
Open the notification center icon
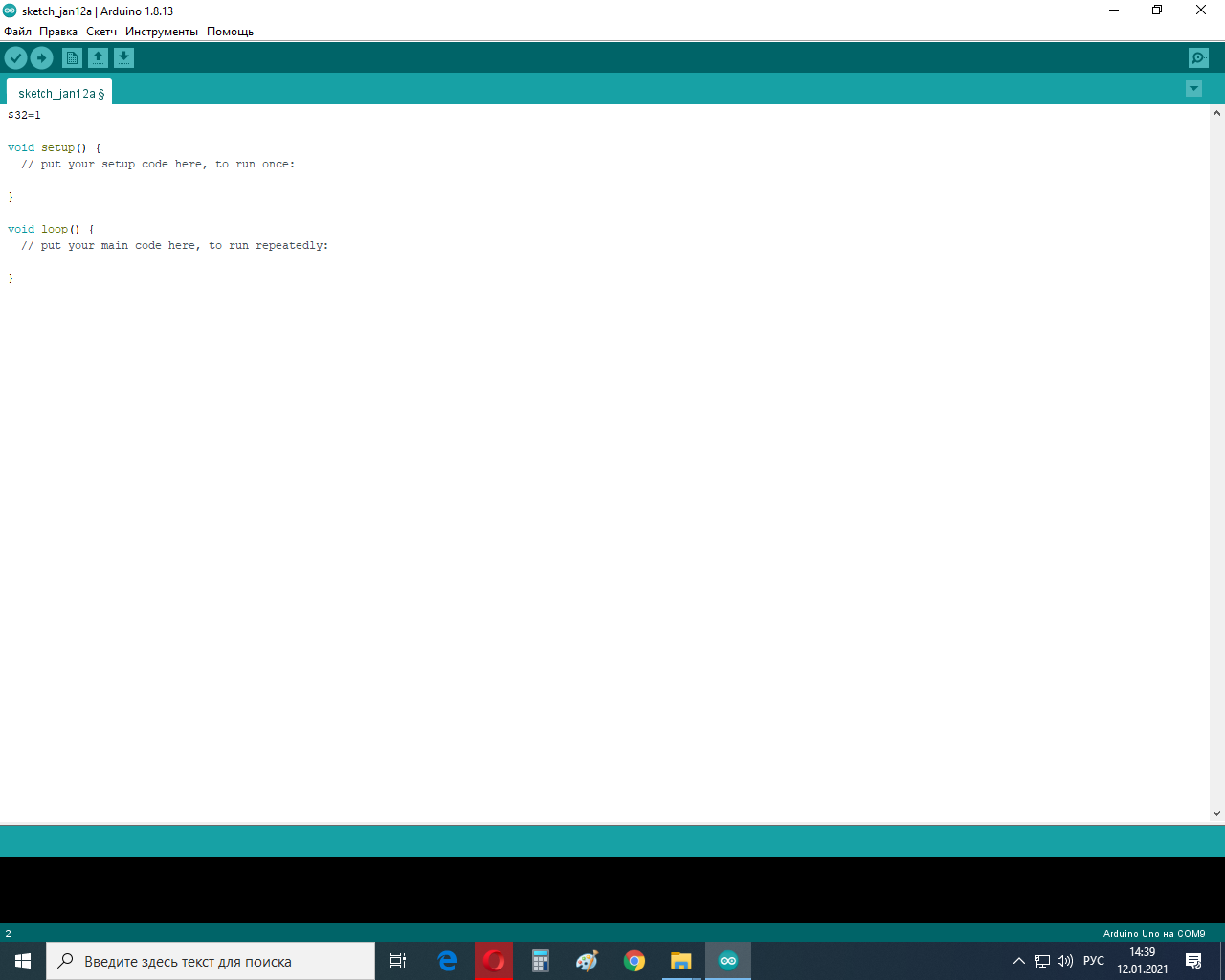tap(1193, 961)
